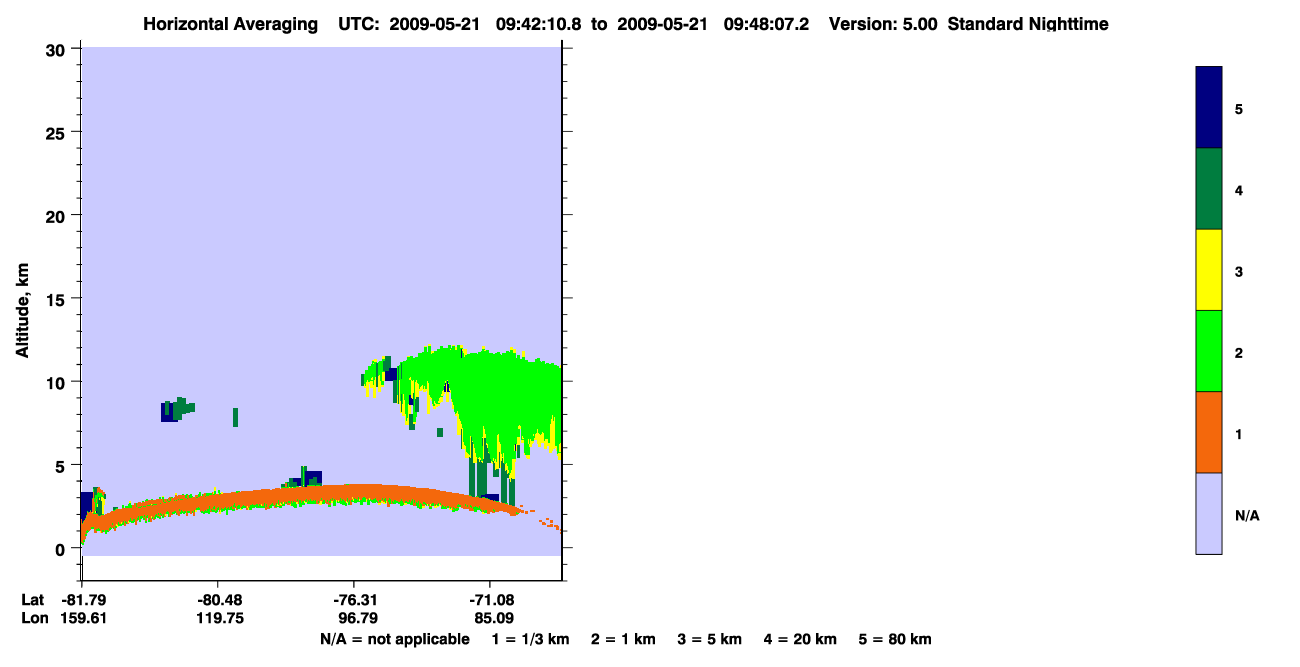This screenshot has height=667, width=1300.
Task: Click the small dark blue patch near 8 km
Action: pos(168,412)
